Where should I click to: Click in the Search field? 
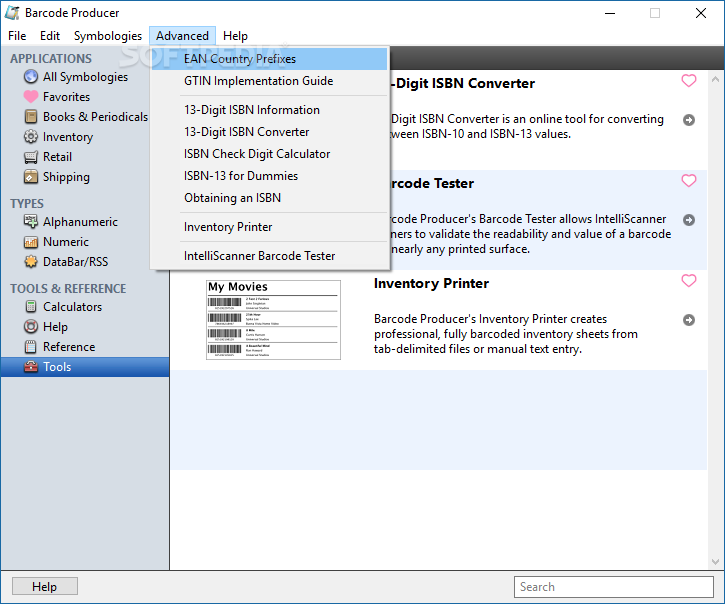point(614,586)
